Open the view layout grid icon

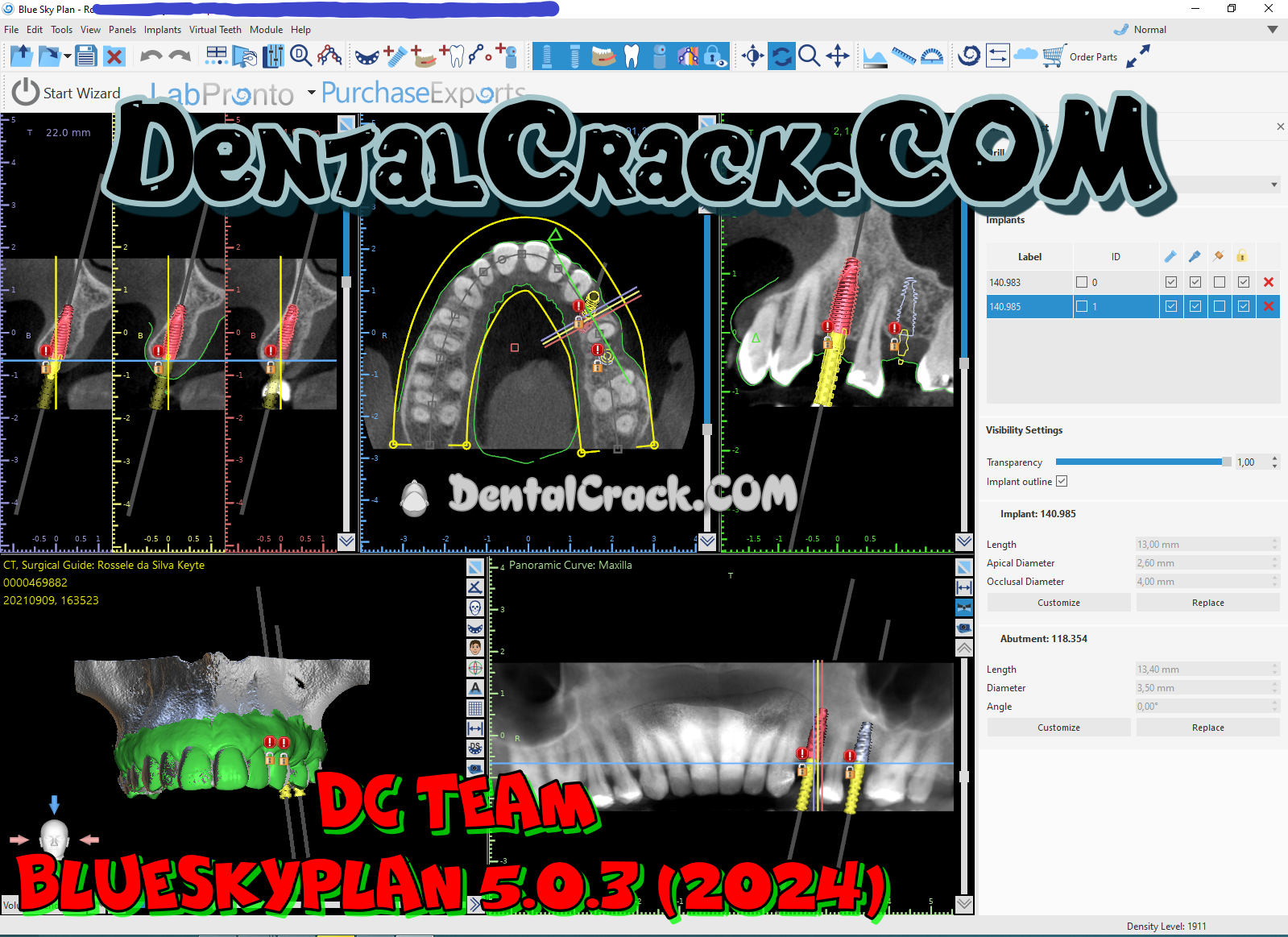[217, 56]
